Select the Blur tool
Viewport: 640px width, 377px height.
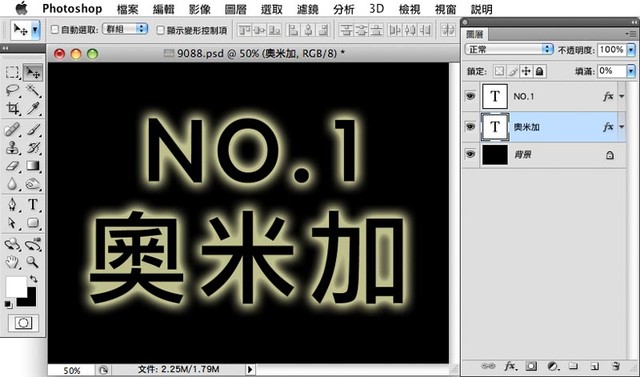[x=12, y=184]
